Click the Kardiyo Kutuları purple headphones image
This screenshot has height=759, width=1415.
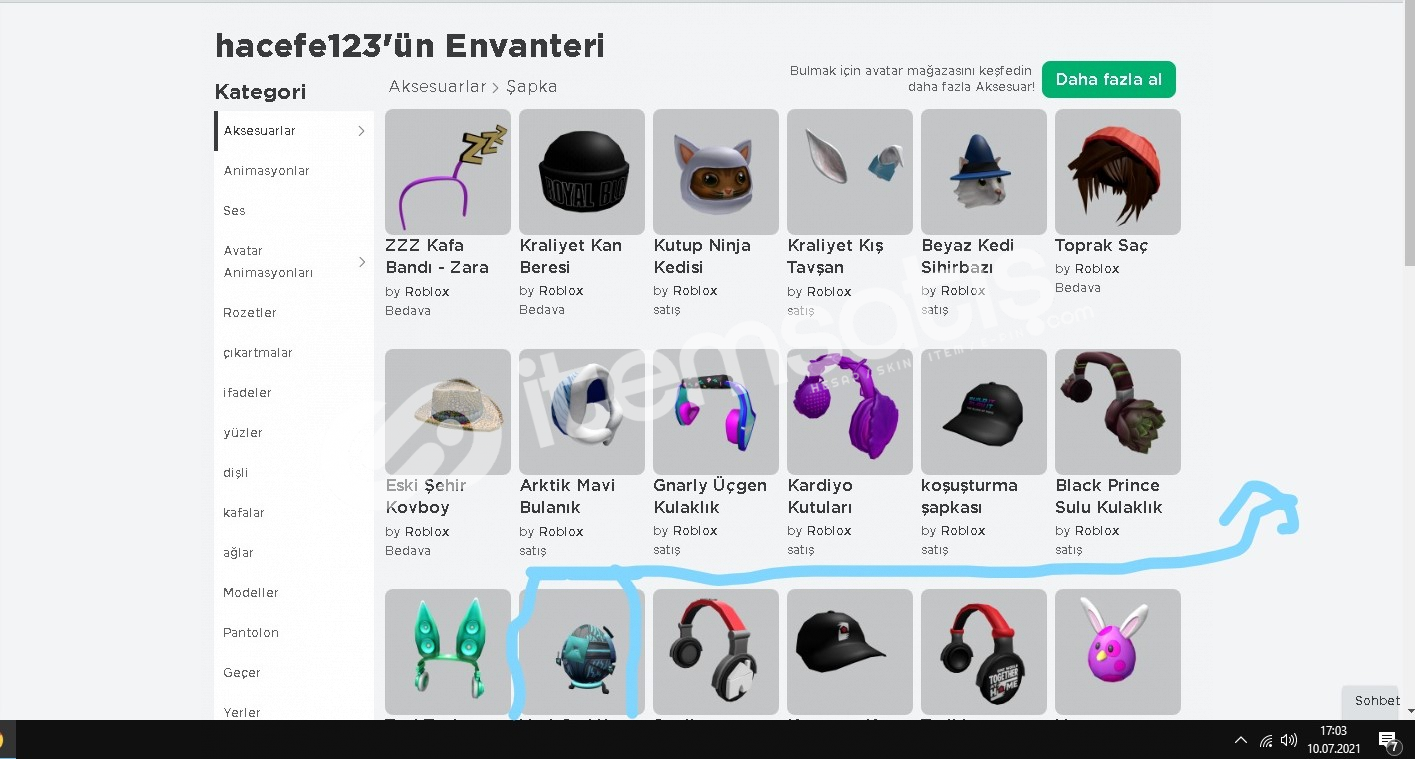click(850, 412)
